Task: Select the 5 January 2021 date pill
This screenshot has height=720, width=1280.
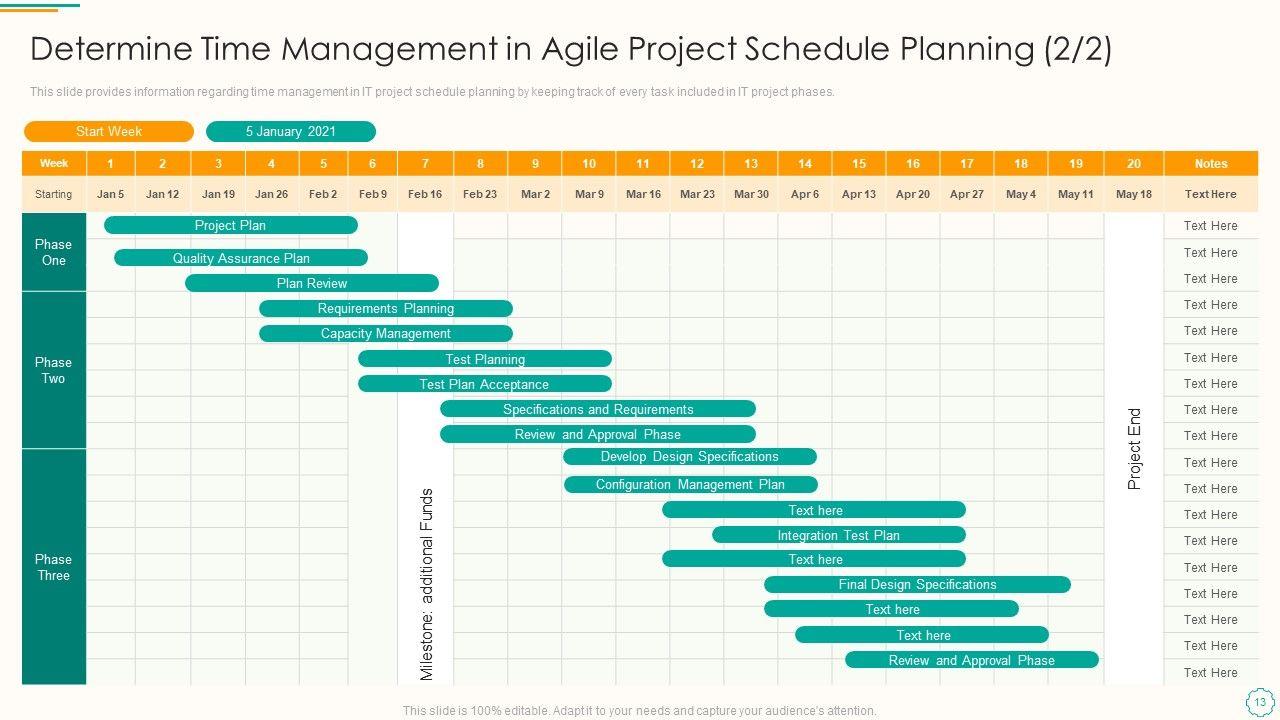Action: [290, 131]
